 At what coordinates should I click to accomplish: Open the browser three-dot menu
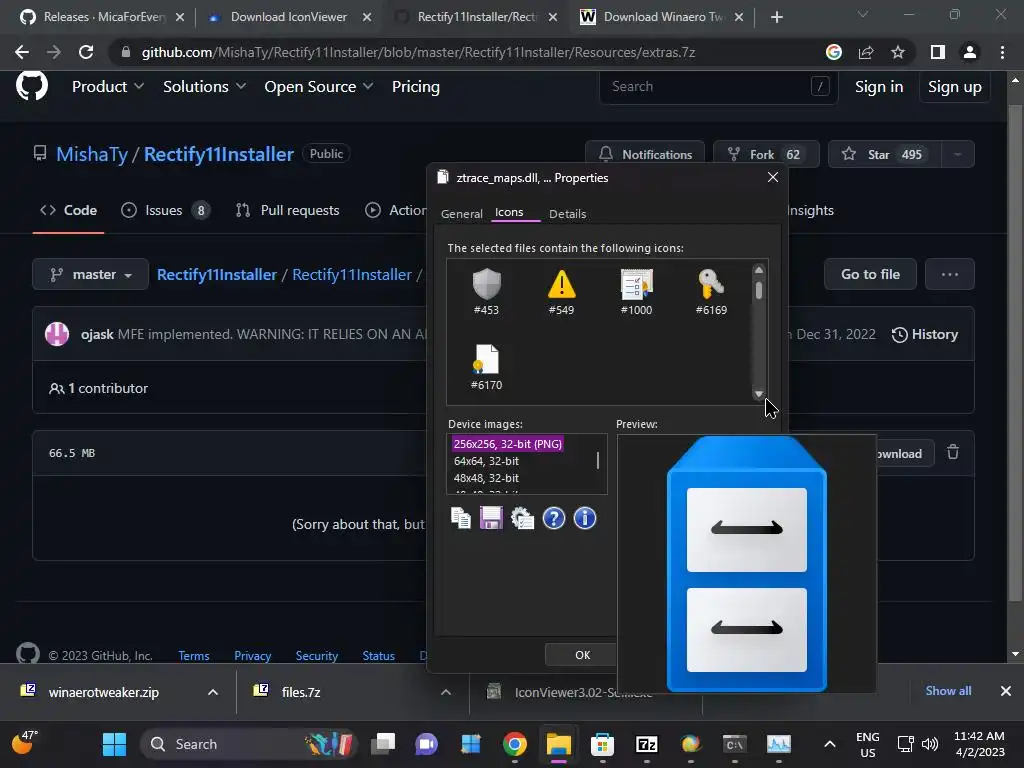pos(1002,52)
